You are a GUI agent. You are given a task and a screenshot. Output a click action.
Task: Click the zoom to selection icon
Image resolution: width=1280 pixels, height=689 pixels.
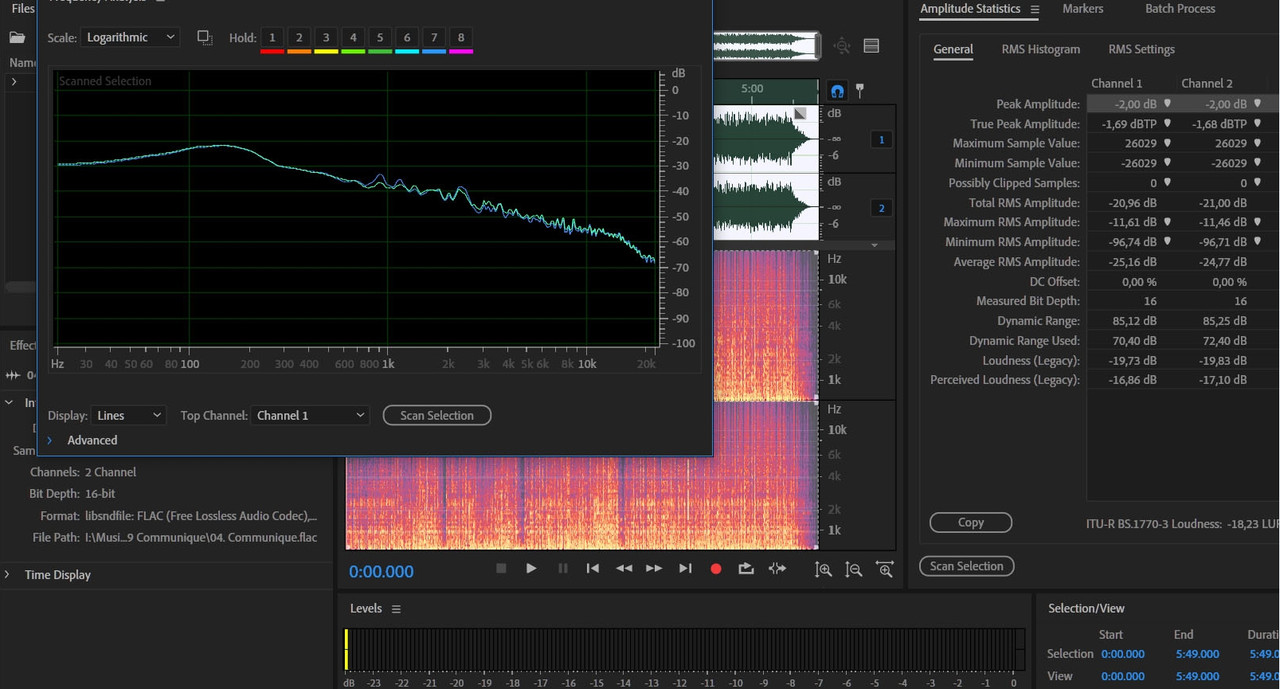[885, 570]
